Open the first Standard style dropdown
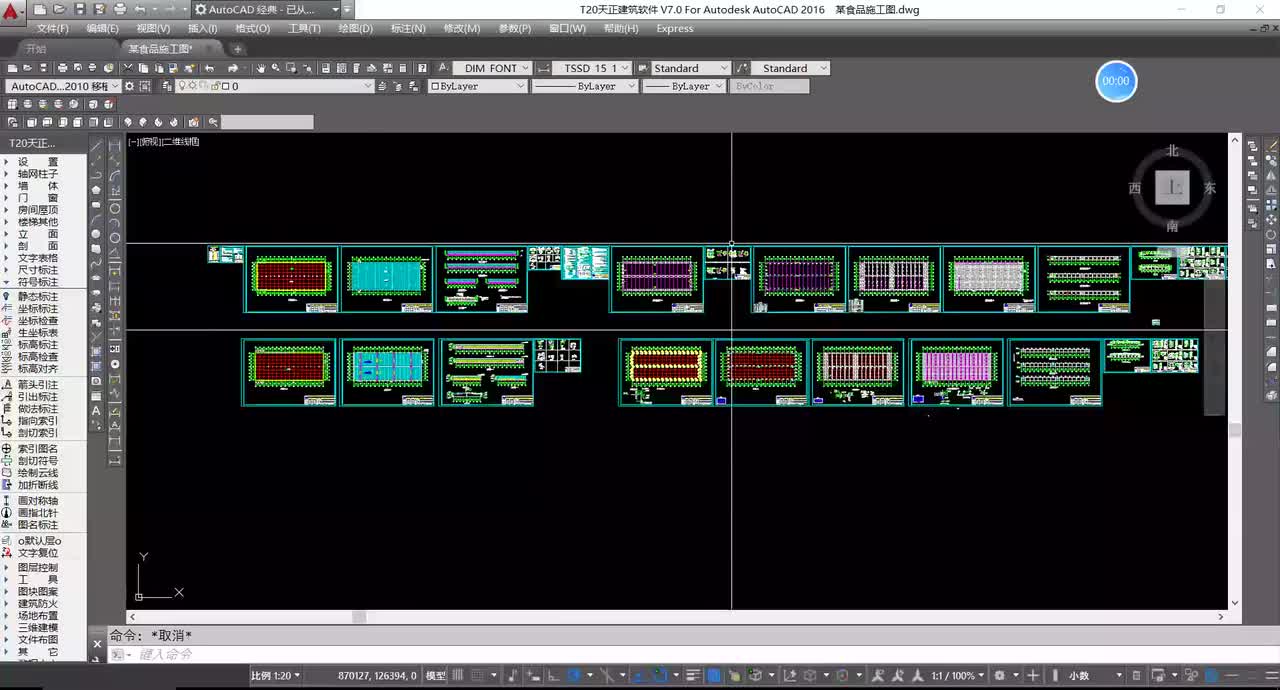 pos(691,68)
